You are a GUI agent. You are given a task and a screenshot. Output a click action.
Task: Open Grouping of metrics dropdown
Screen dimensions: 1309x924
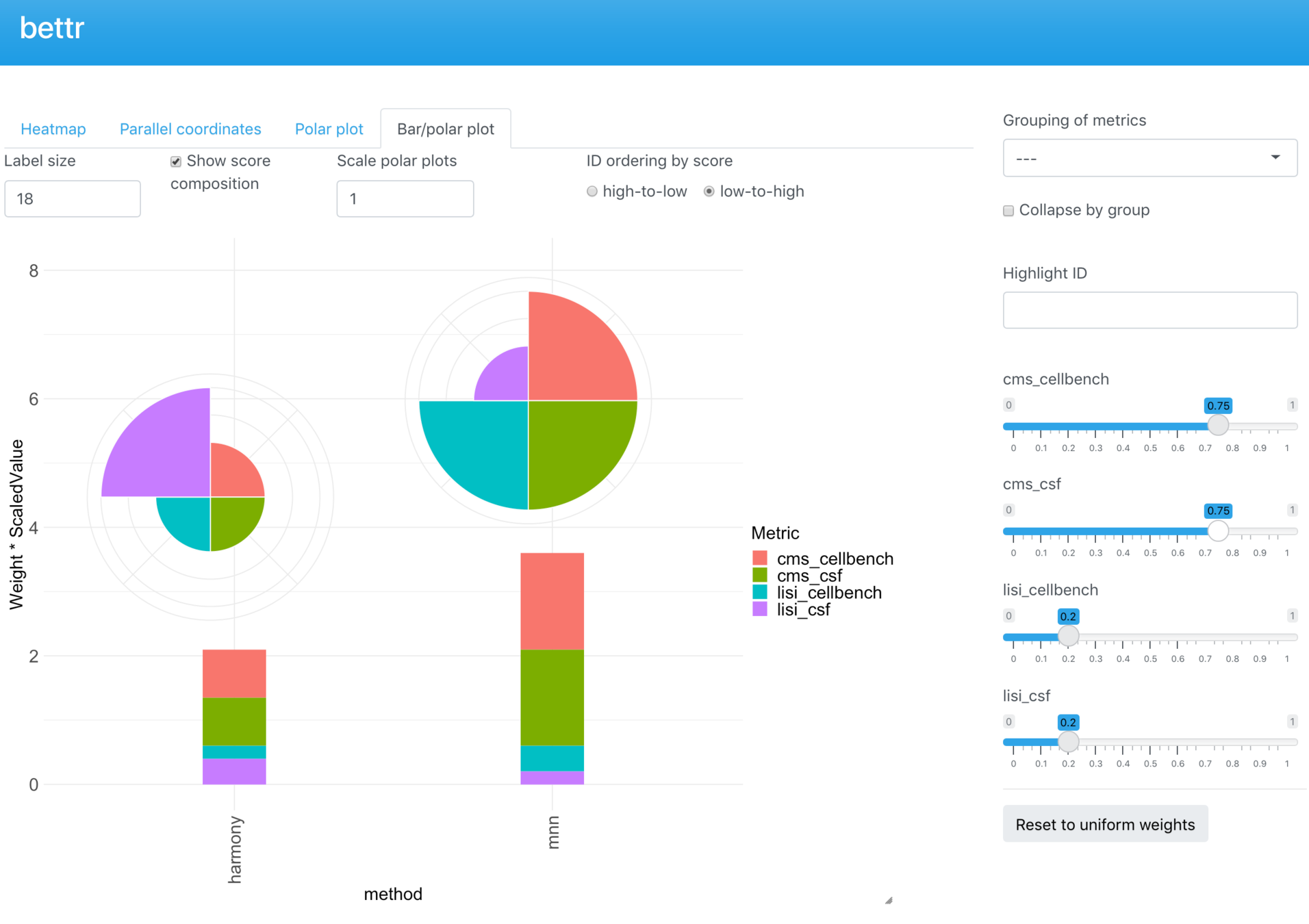pyautogui.click(x=1150, y=158)
